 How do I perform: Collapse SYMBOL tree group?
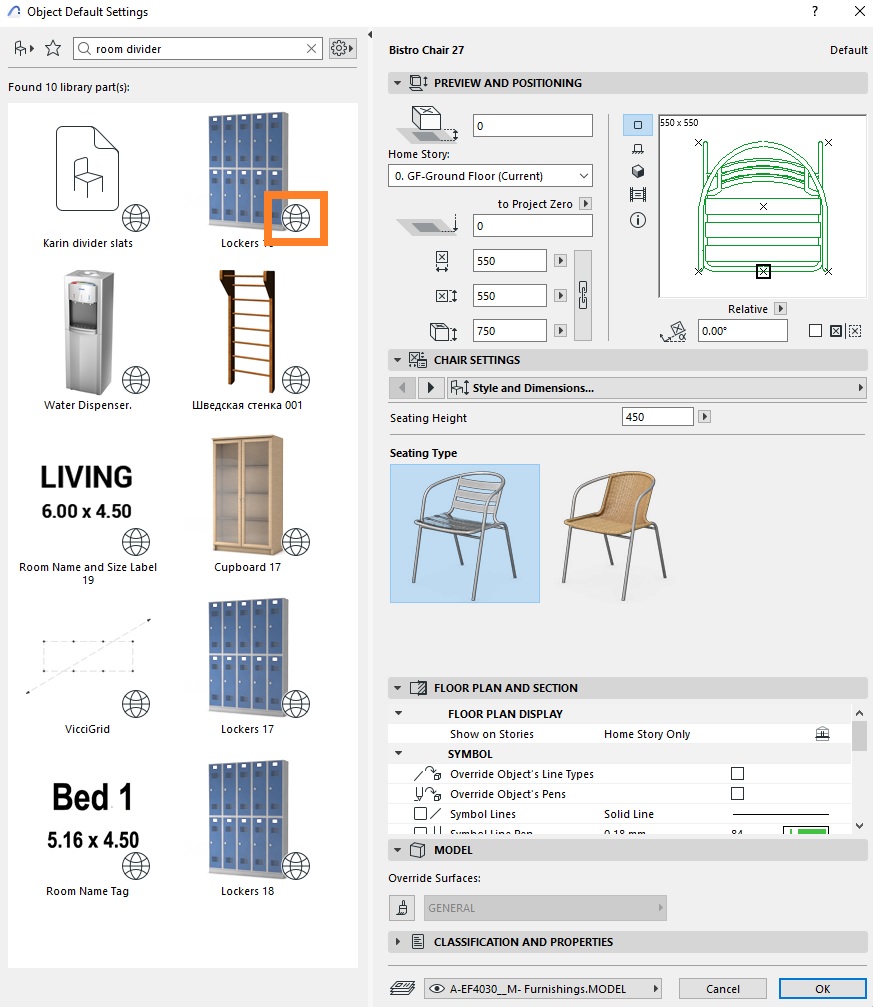398,753
